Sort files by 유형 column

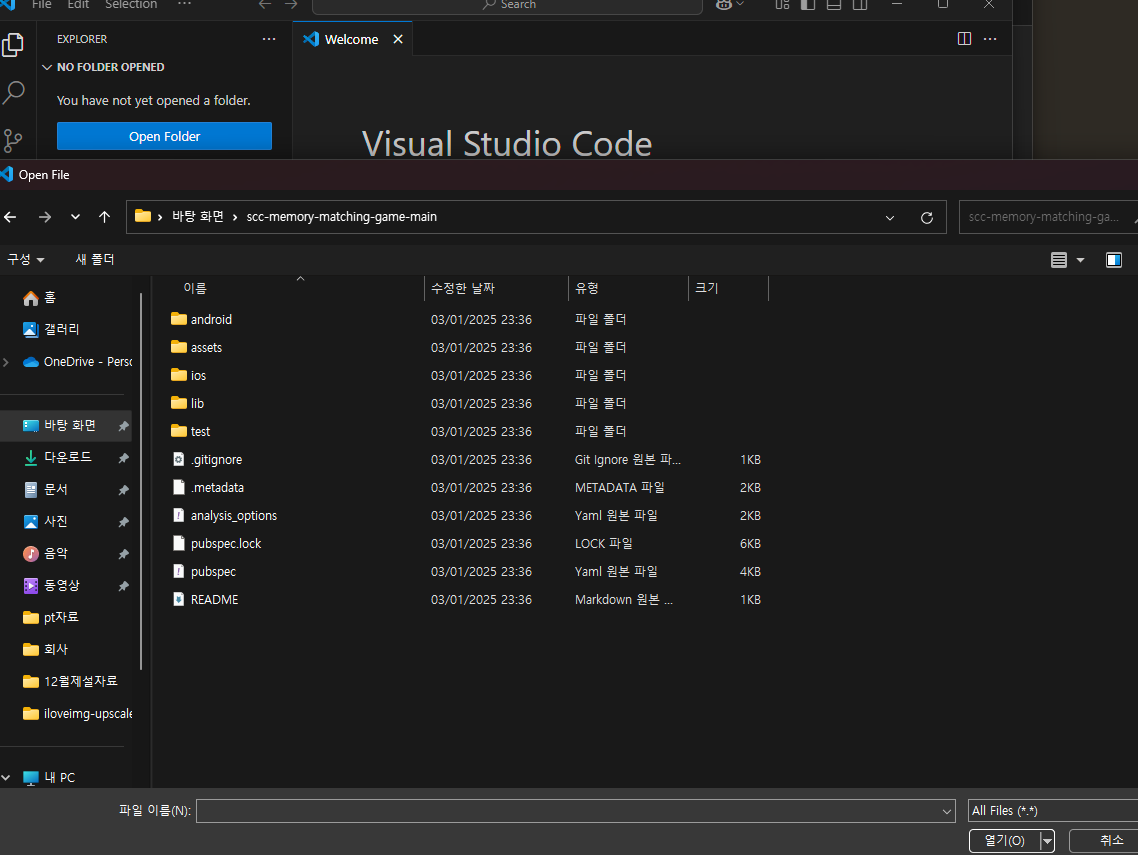(586, 288)
